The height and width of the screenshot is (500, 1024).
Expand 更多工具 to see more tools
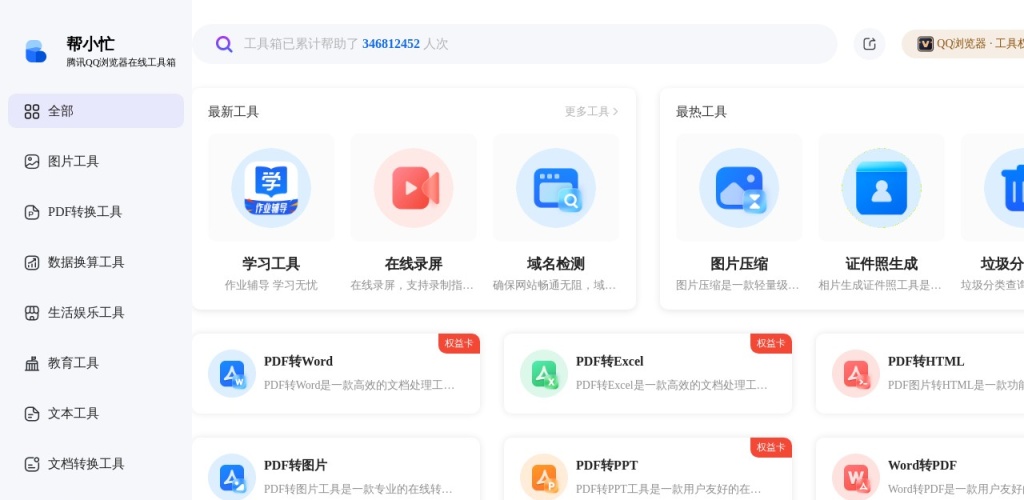(x=591, y=112)
